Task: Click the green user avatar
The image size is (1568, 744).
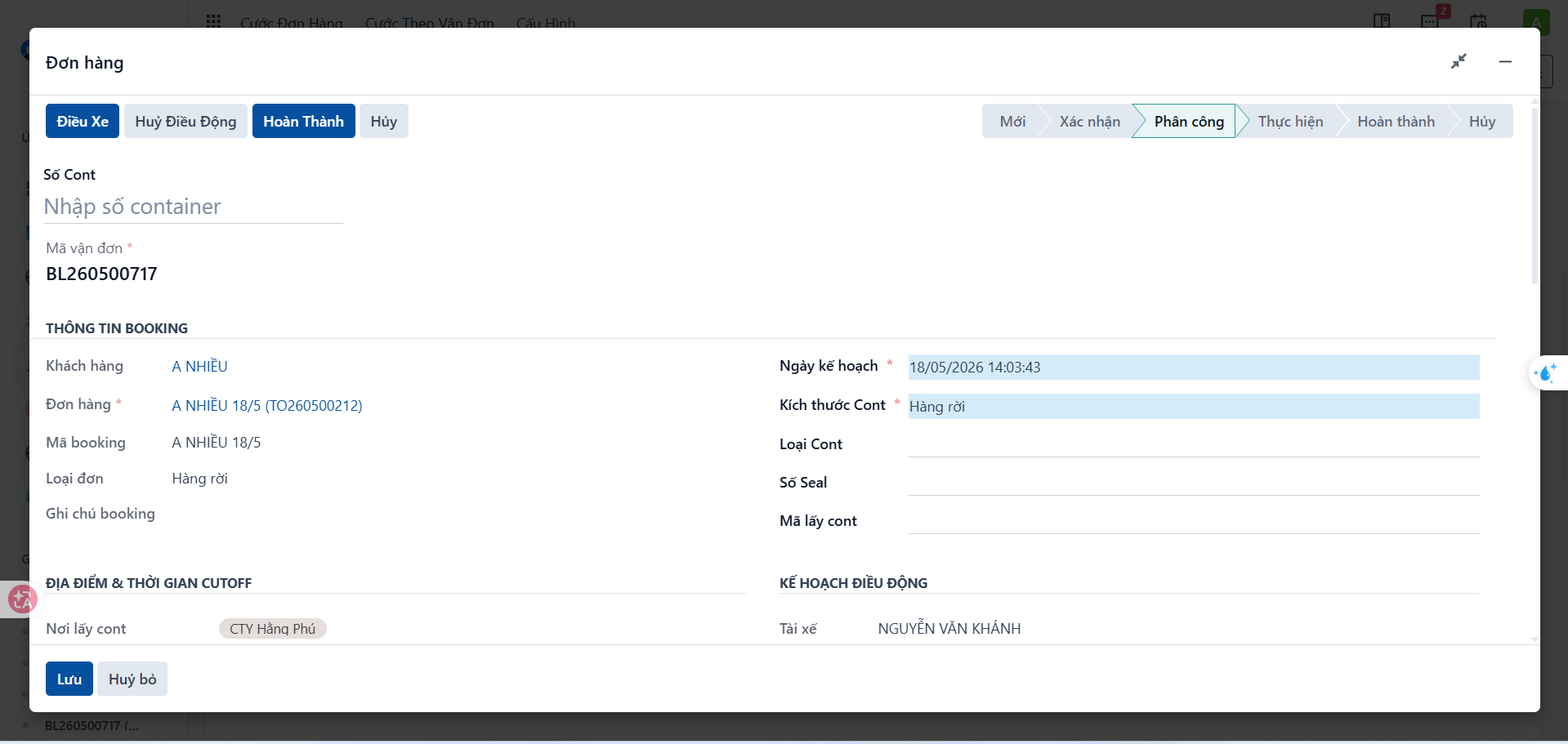Action: [1536, 20]
